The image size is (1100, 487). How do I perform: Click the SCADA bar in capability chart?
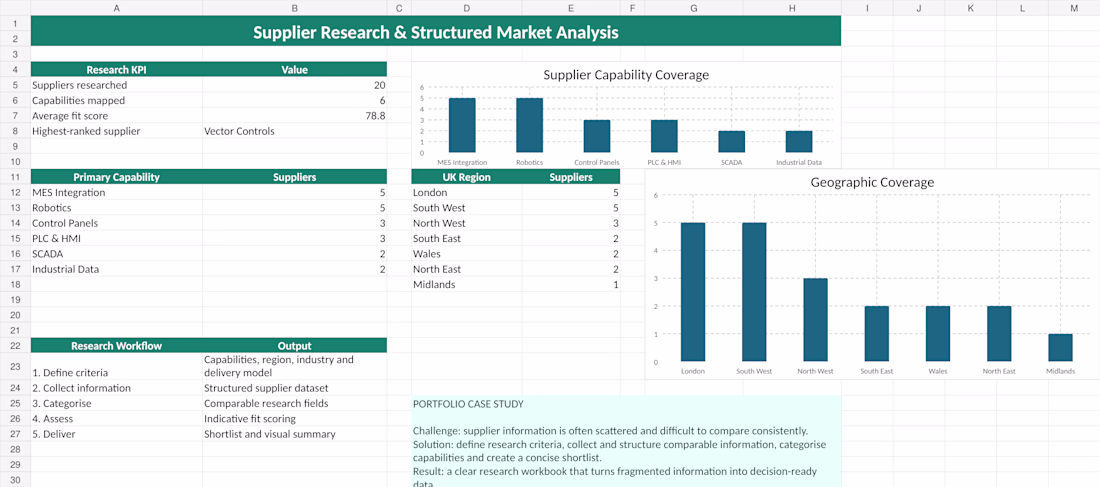pyautogui.click(x=732, y=142)
